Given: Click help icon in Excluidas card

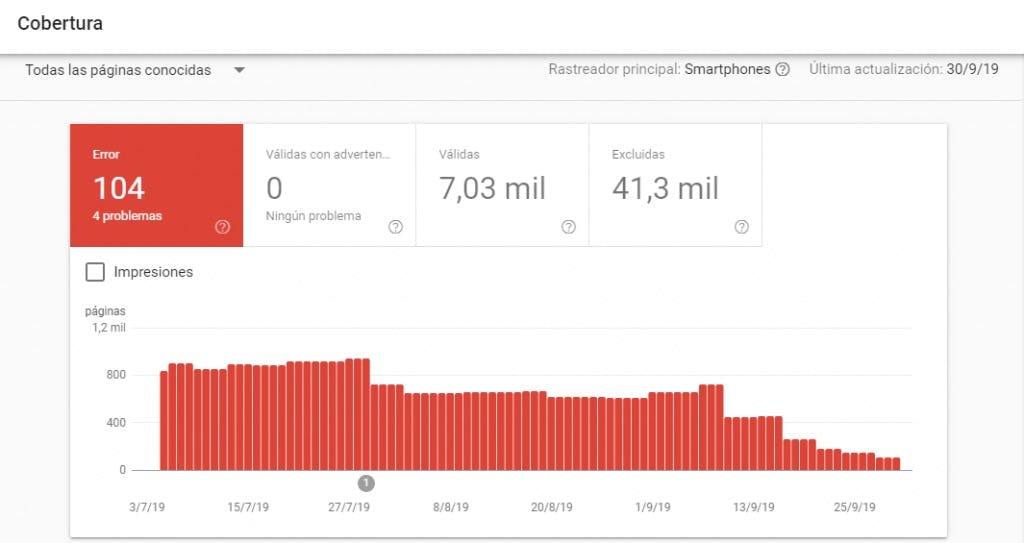Looking at the screenshot, I should (741, 227).
